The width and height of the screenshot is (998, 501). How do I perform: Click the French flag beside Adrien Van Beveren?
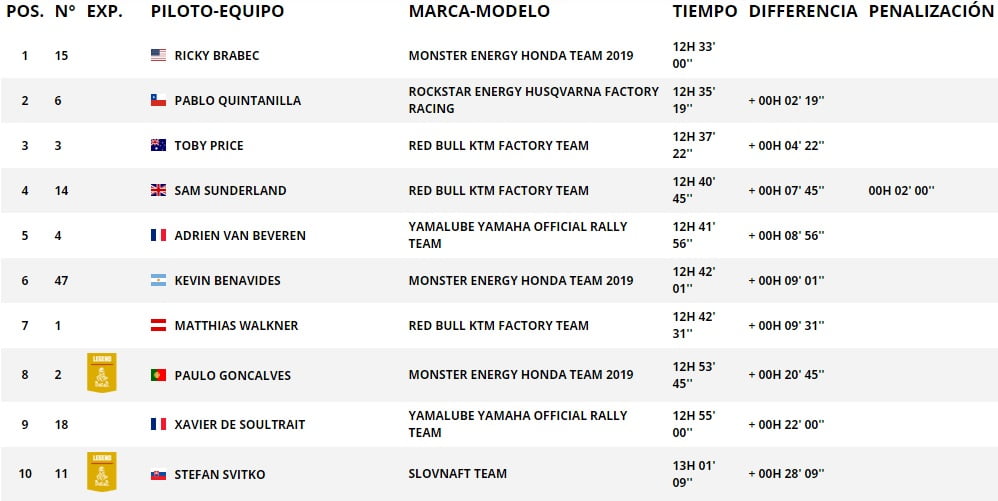pyautogui.click(x=158, y=236)
